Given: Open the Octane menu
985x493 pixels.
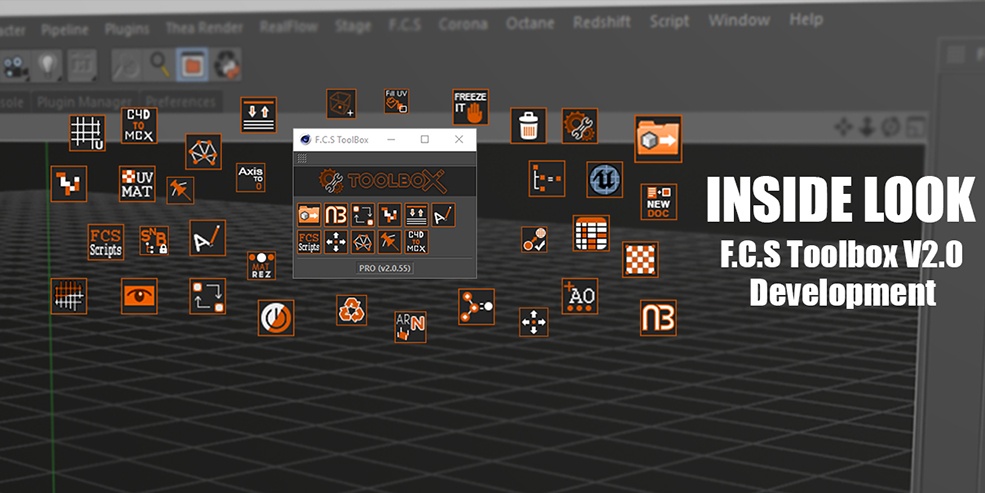Looking at the screenshot, I should 530,23.
